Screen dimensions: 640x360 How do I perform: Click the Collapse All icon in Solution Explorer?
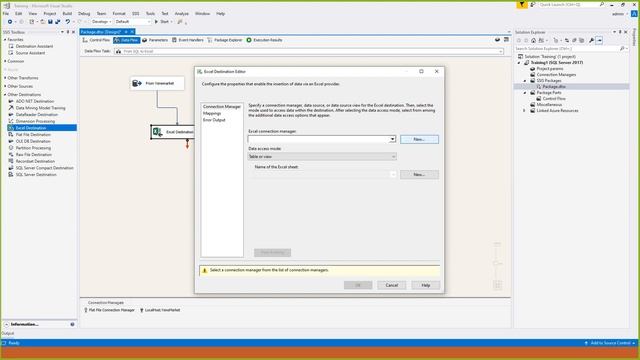(574, 40)
